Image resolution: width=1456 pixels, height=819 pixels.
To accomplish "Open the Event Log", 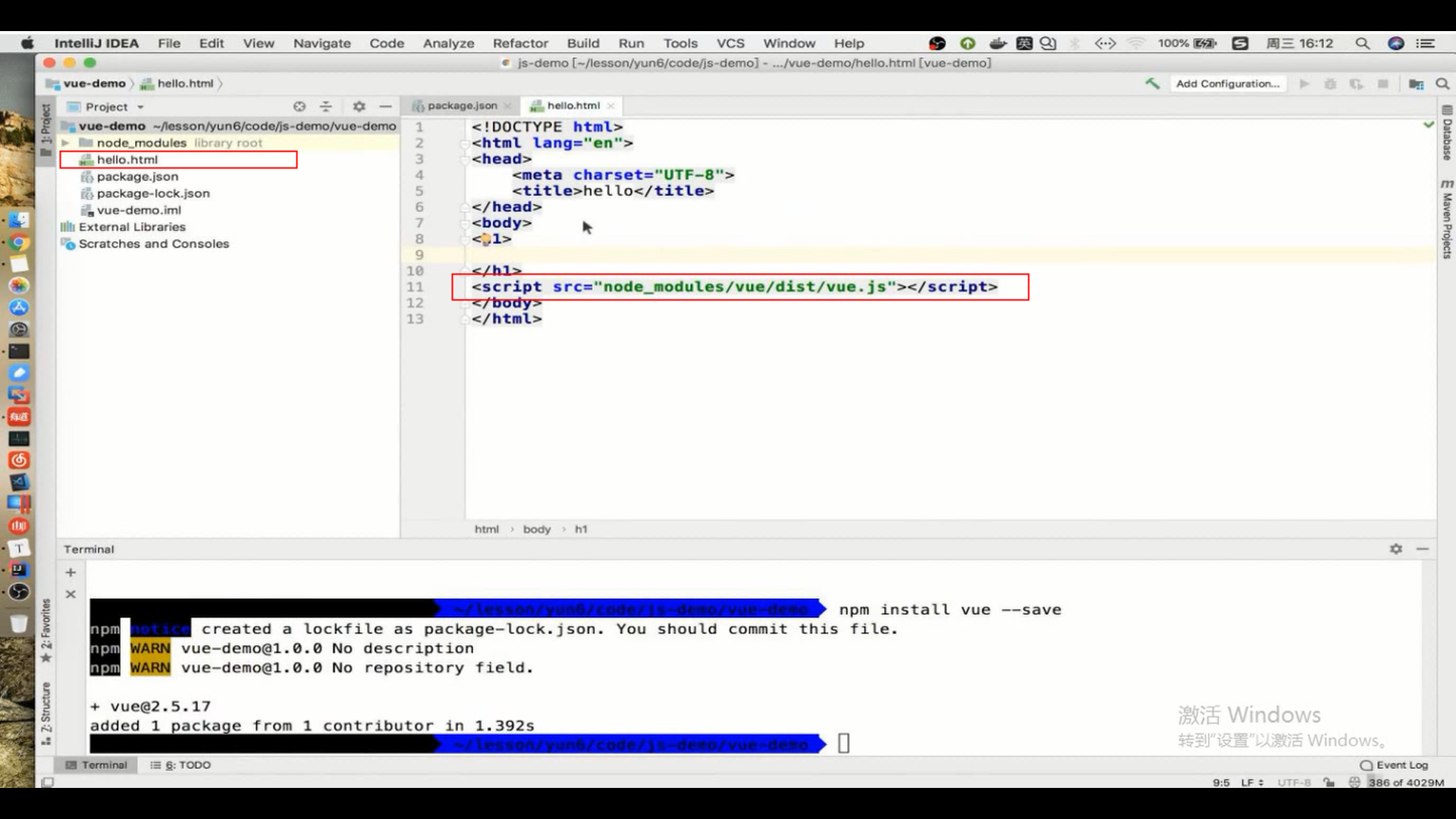I will tap(1394, 764).
